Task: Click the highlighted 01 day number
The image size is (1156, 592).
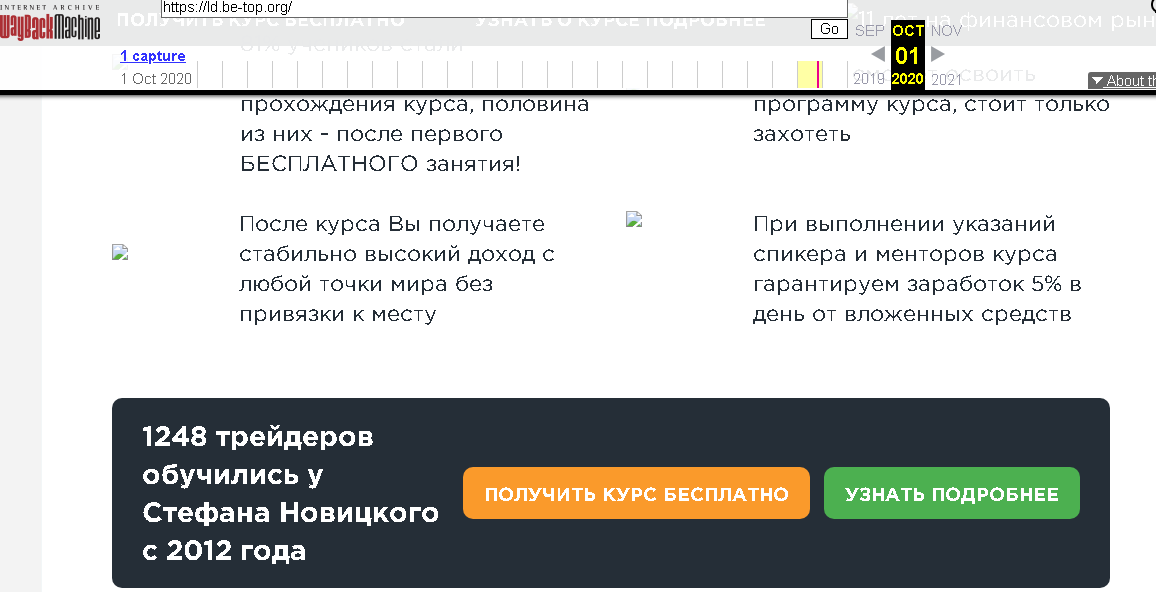Action: pos(907,55)
